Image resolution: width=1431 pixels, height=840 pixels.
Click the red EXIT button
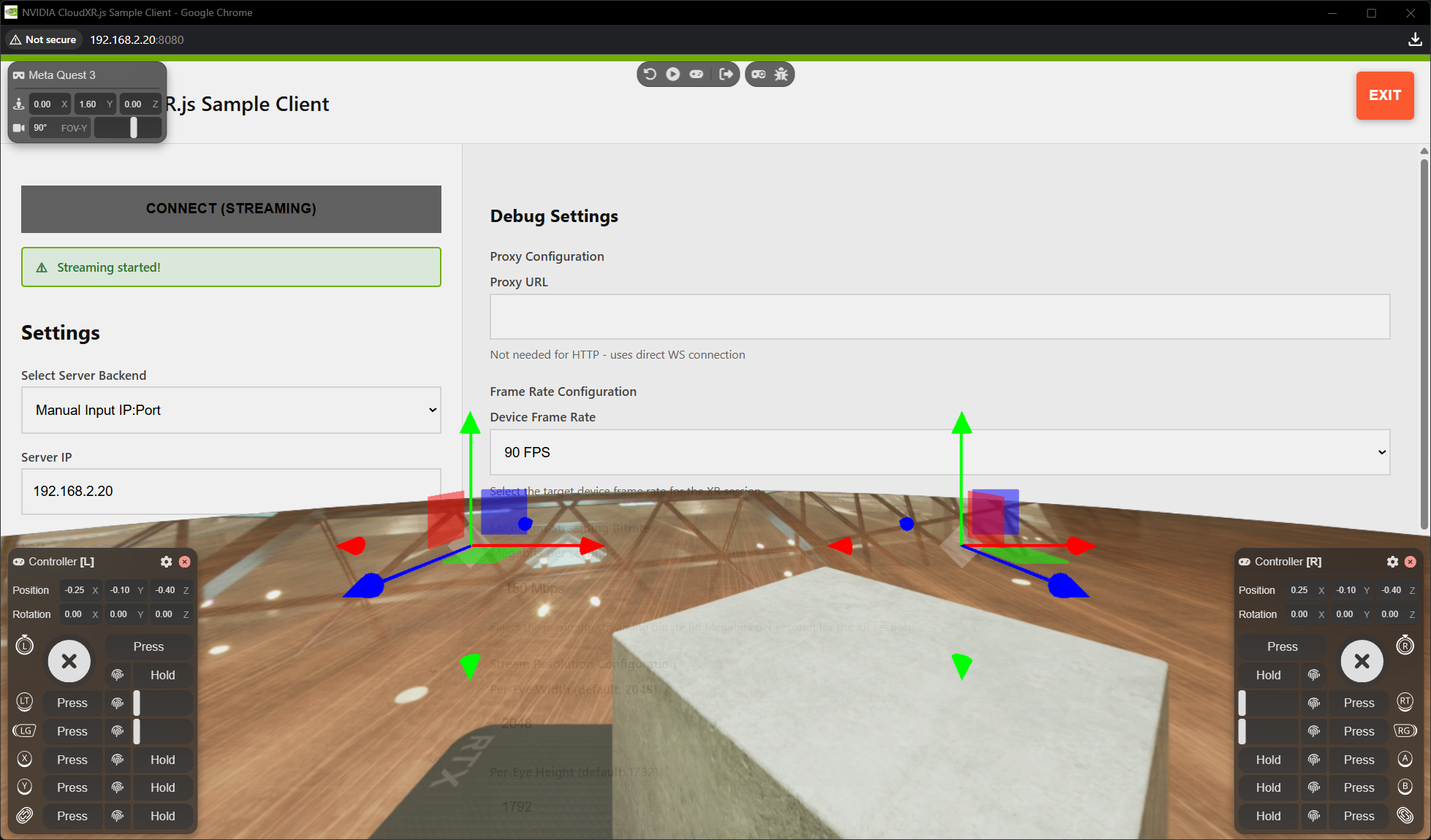pos(1384,95)
